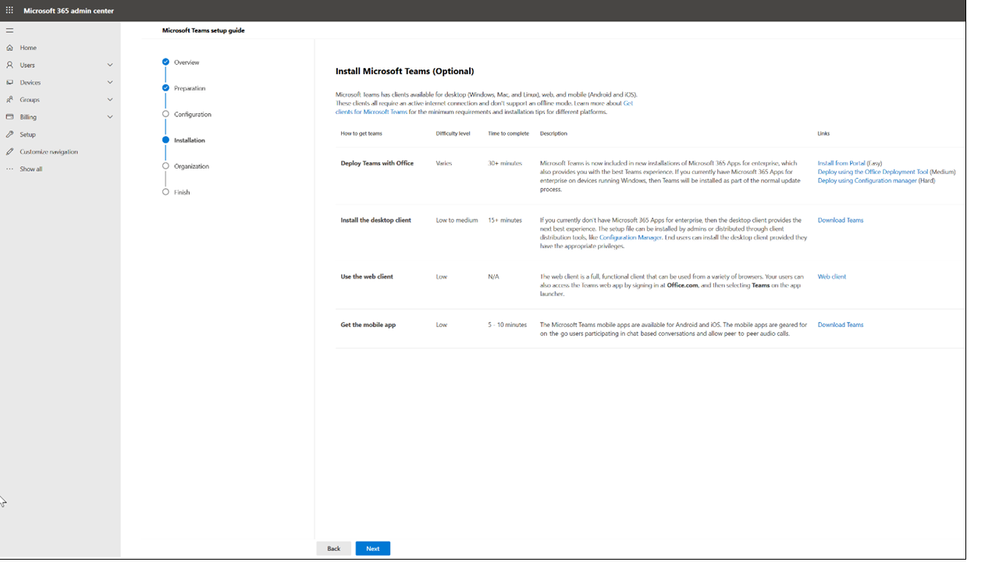
Task: Open the Devices nav item
Action: [30, 82]
